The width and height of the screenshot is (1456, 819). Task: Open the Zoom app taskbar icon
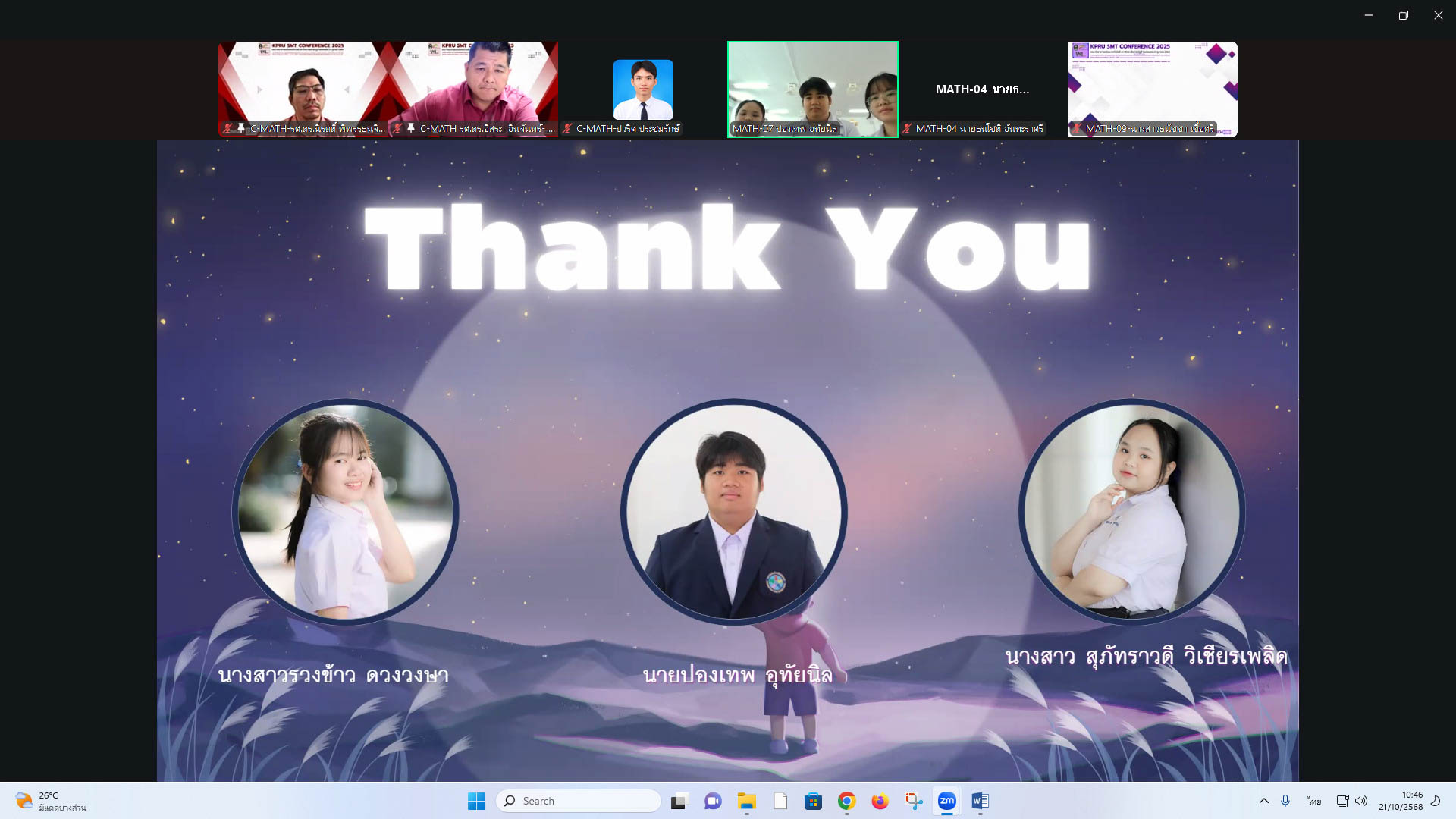click(x=946, y=801)
